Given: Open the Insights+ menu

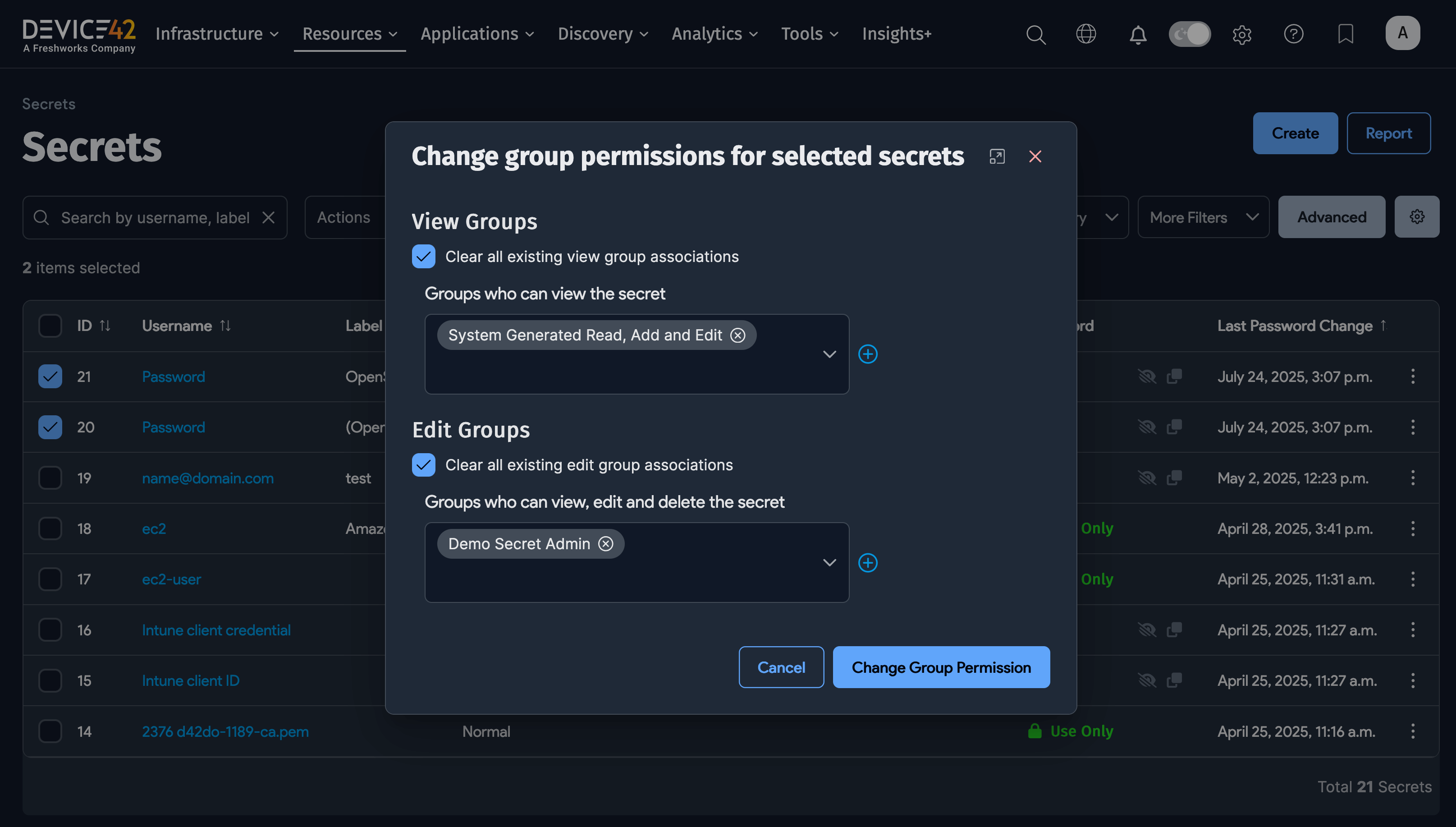Looking at the screenshot, I should pyautogui.click(x=896, y=34).
